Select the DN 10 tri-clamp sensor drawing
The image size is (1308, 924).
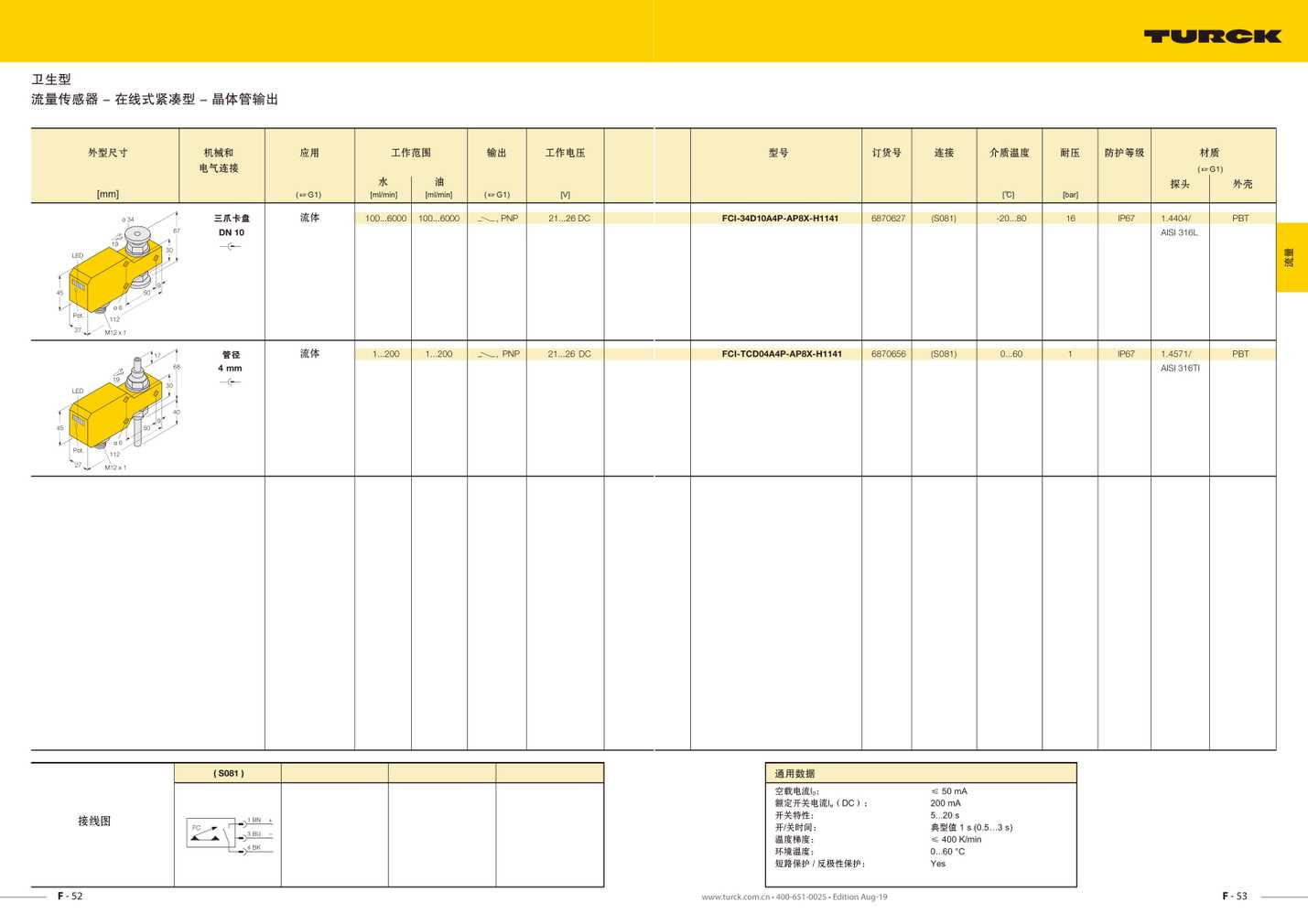coord(117,274)
